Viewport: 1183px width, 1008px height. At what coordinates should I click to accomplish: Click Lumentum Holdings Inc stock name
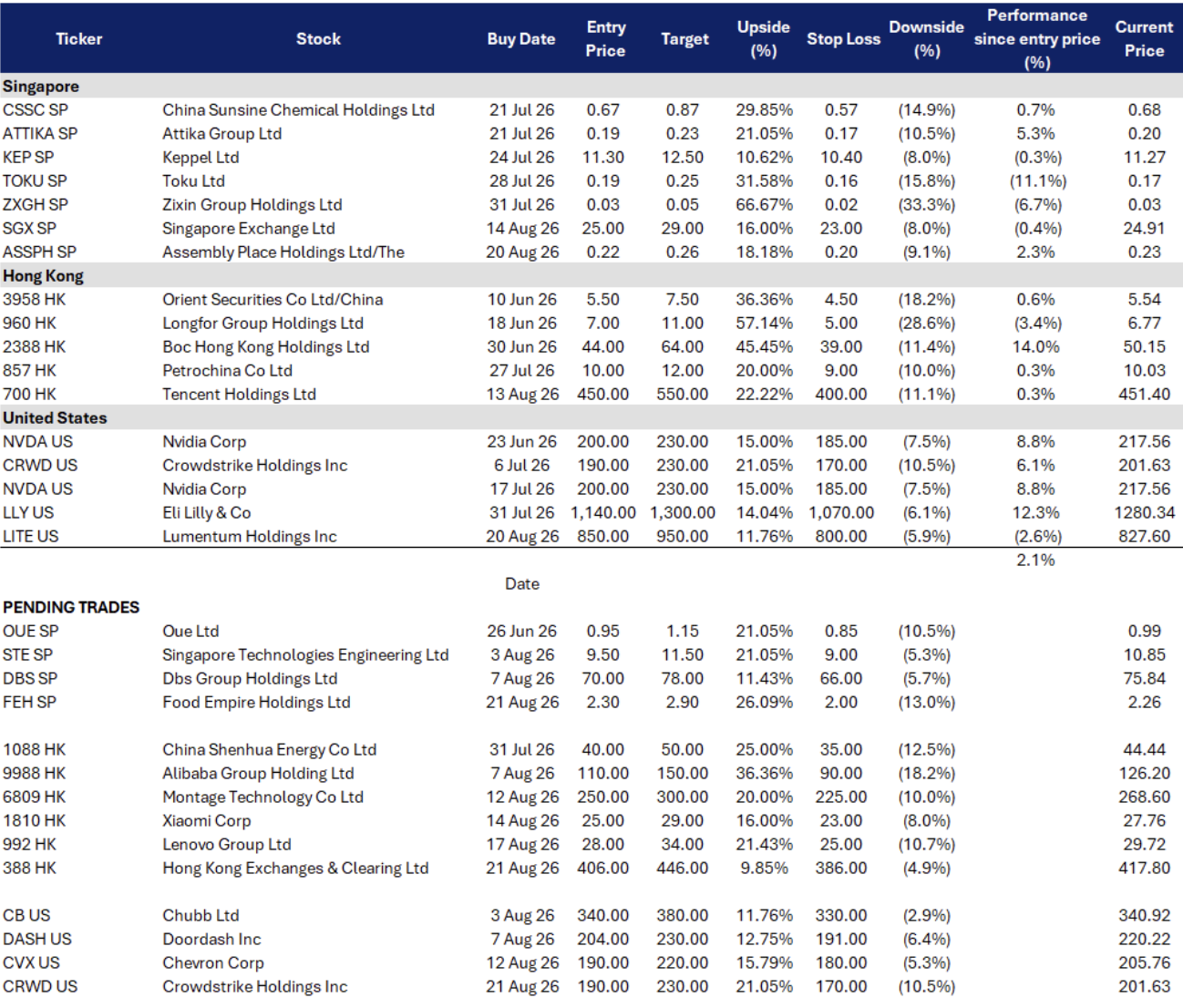tap(250, 537)
